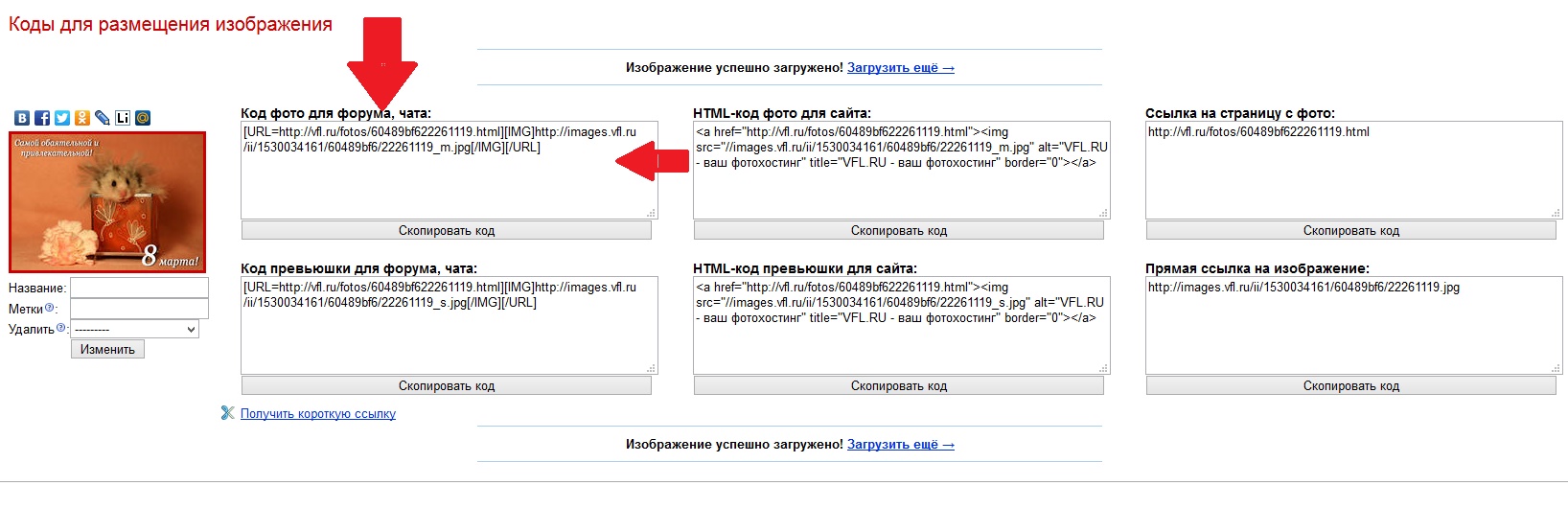
Task: Share image on VKontakte
Action: 22,118
